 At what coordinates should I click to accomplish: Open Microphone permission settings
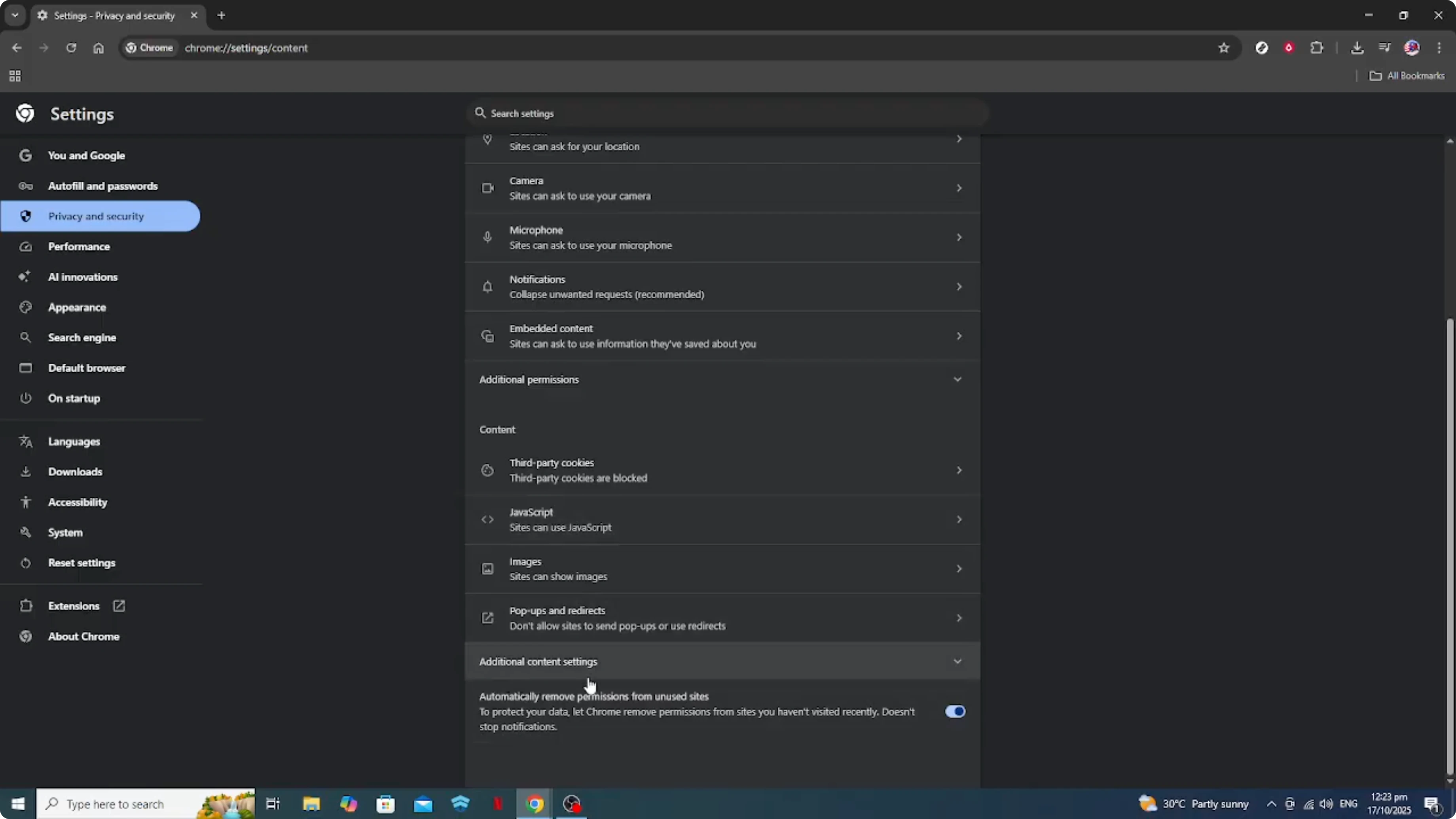(x=722, y=237)
